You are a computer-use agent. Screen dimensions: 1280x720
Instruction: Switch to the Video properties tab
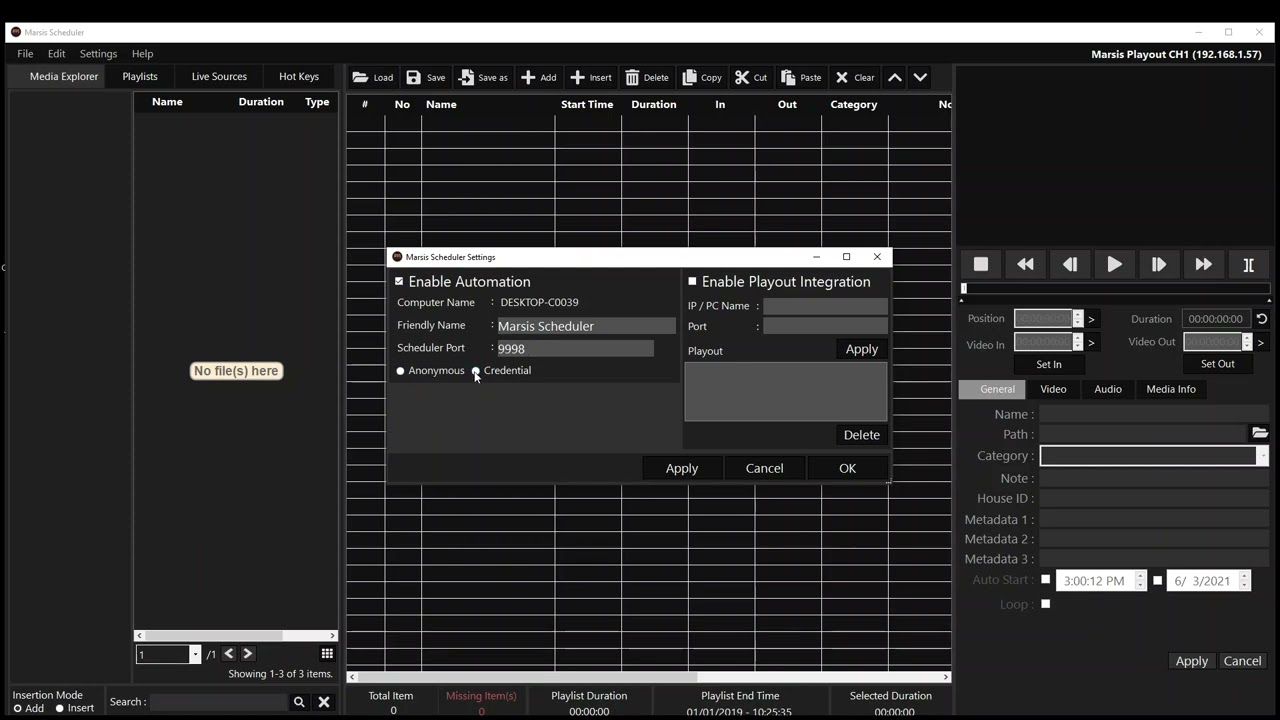[x=1053, y=389]
